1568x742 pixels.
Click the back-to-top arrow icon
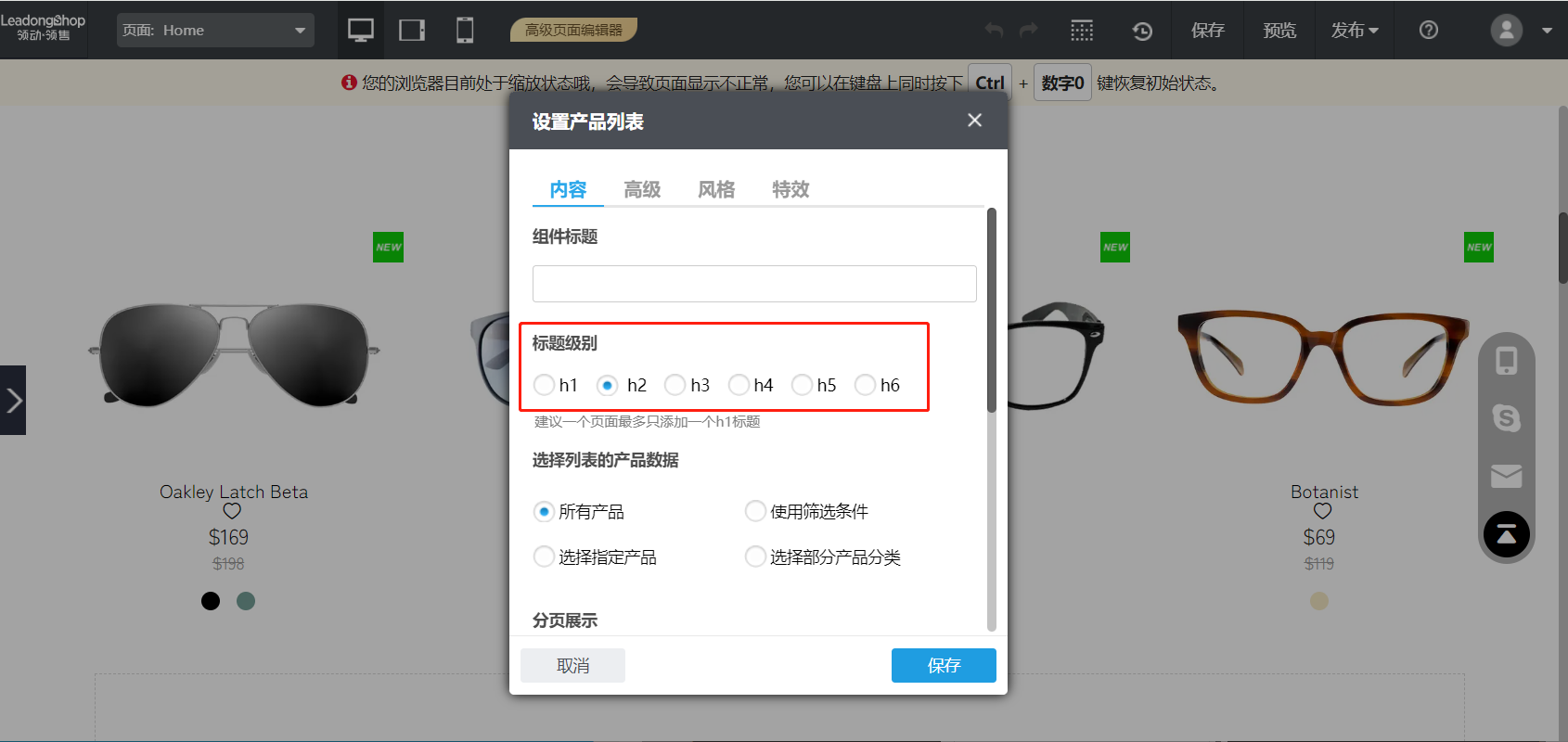point(1506,535)
